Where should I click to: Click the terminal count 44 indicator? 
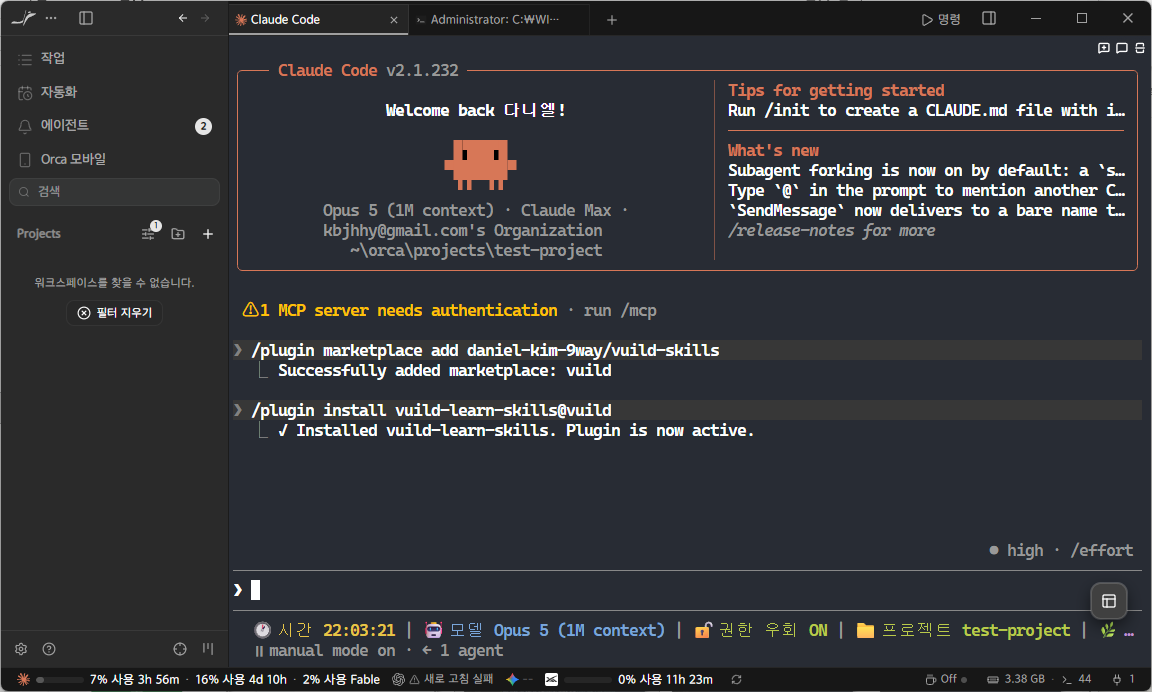pos(1076,680)
